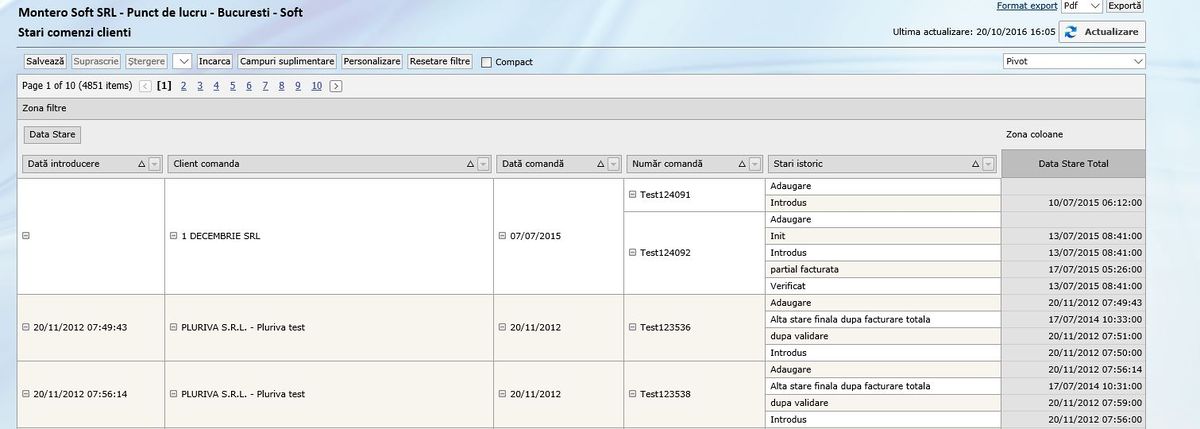Open the Pdf export format dropdown
Viewport: 1200px width, 429px height.
pyautogui.click(x=1082, y=6)
